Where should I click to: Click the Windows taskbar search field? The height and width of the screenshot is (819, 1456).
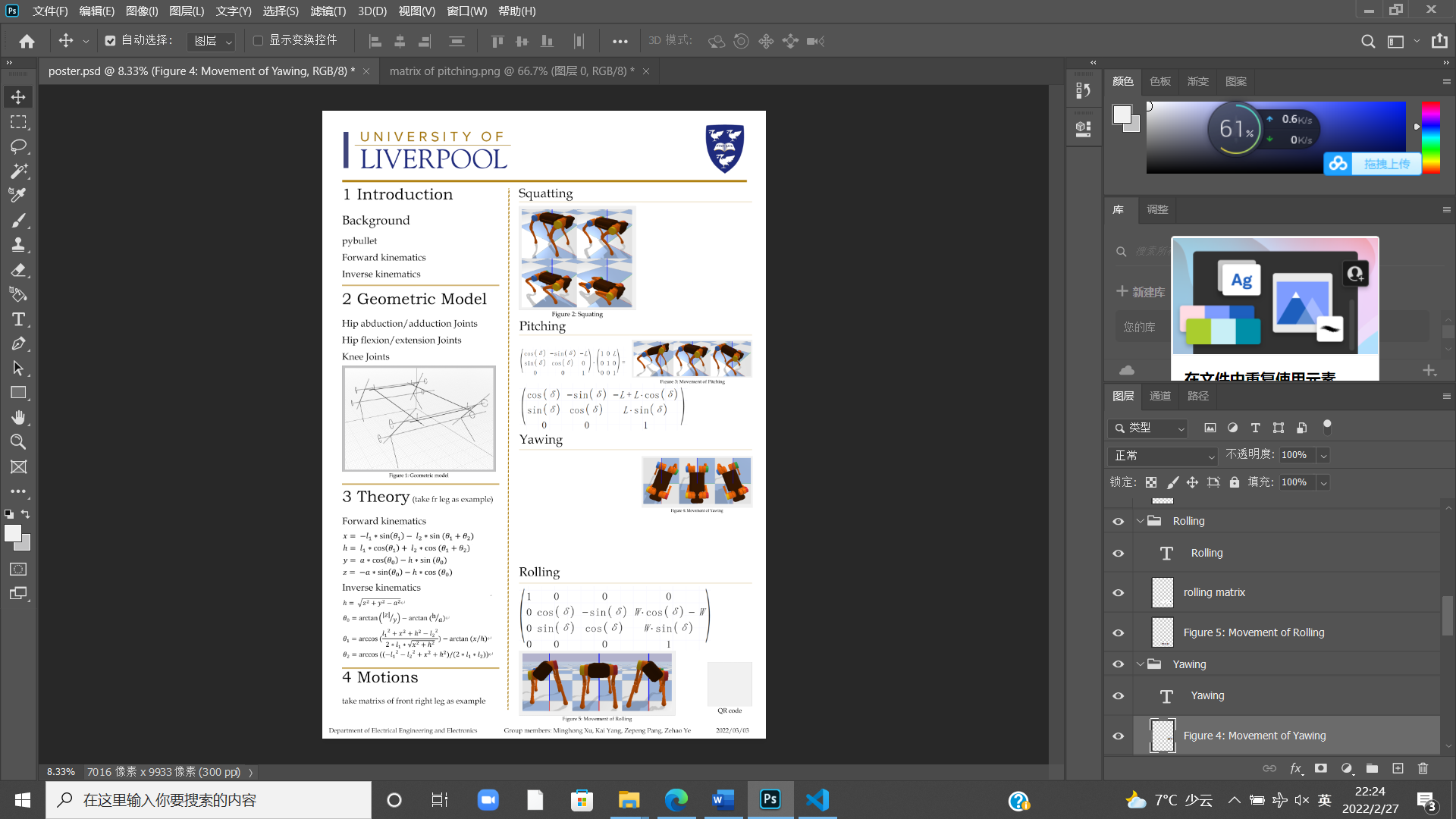(x=209, y=800)
